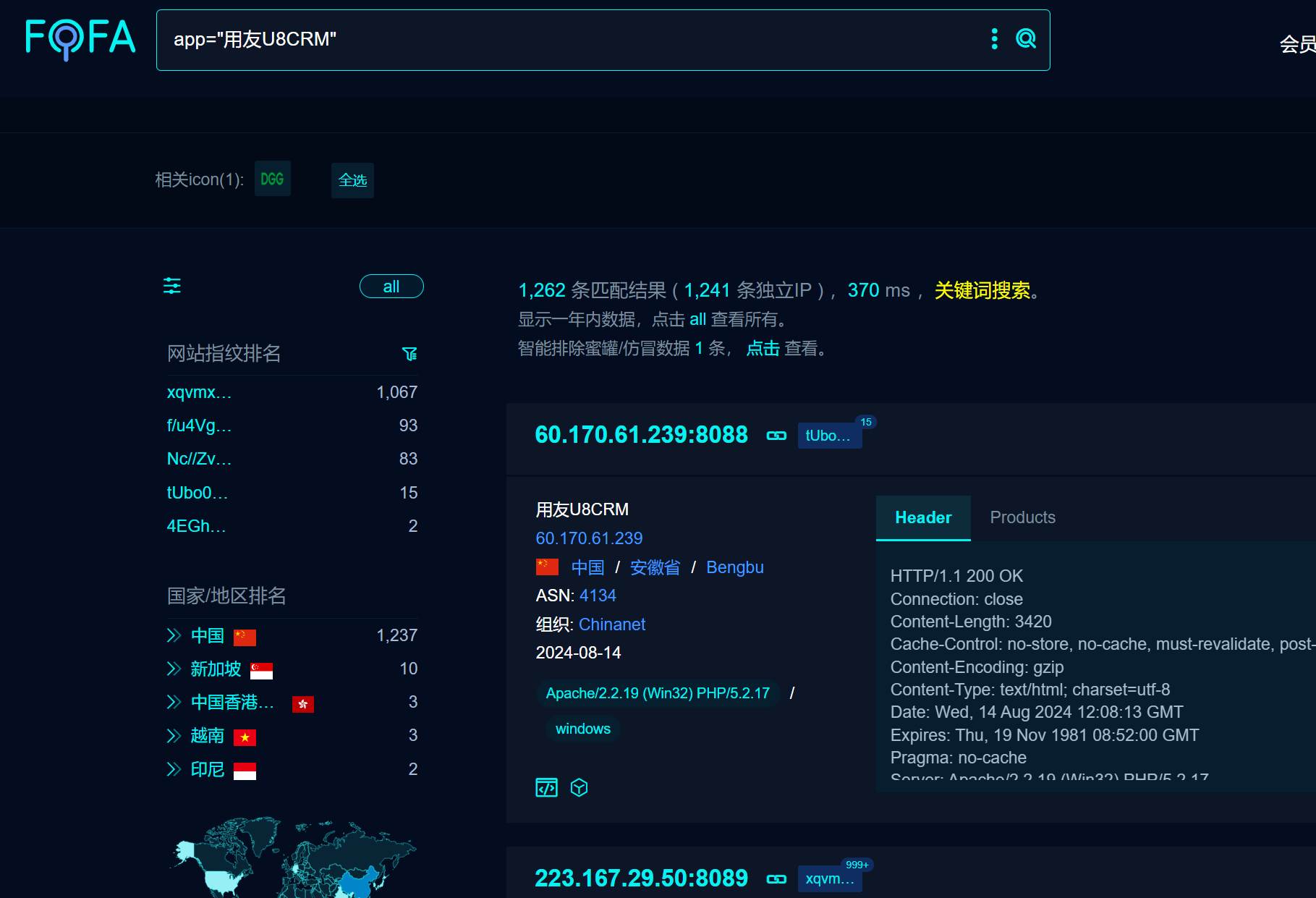Click the 新加坡 country ranking label

[x=216, y=669]
